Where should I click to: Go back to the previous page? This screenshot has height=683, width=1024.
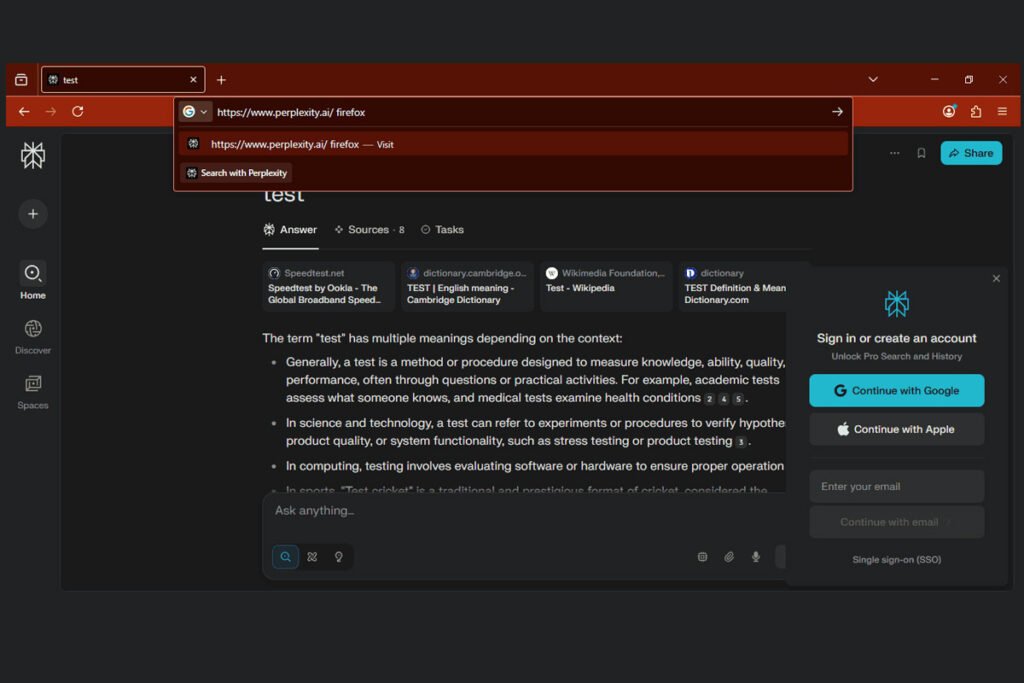tap(24, 112)
